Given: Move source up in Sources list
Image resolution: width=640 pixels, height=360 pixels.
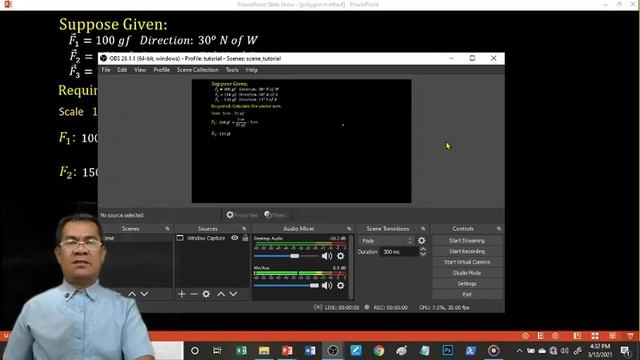Looking at the screenshot, I should click(221, 294).
